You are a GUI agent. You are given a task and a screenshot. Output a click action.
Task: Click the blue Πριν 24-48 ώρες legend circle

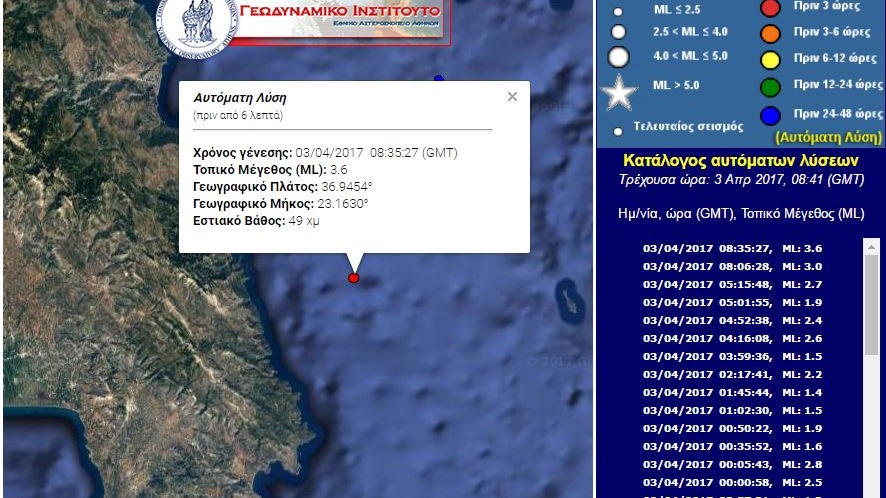(x=770, y=115)
